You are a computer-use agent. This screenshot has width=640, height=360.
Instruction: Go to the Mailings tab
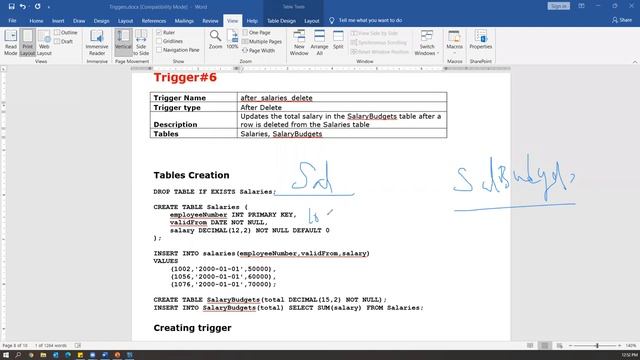click(x=184, y=20)
